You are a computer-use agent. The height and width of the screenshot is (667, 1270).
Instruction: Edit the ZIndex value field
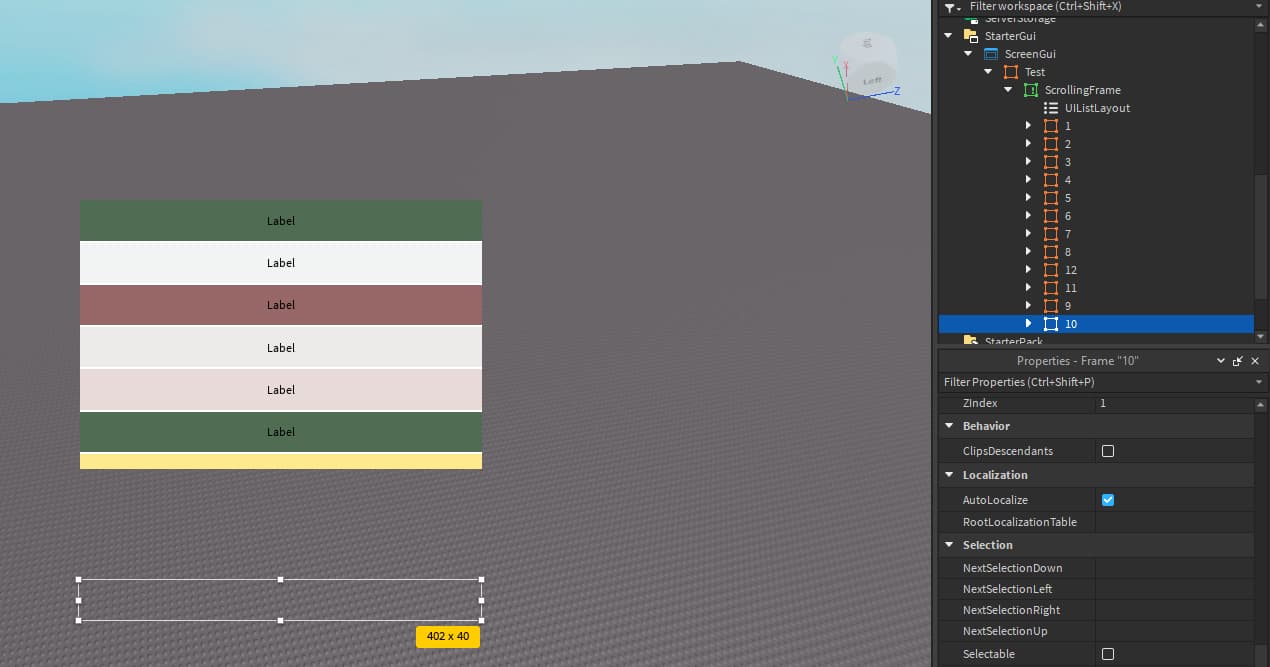click(1174, 403)
